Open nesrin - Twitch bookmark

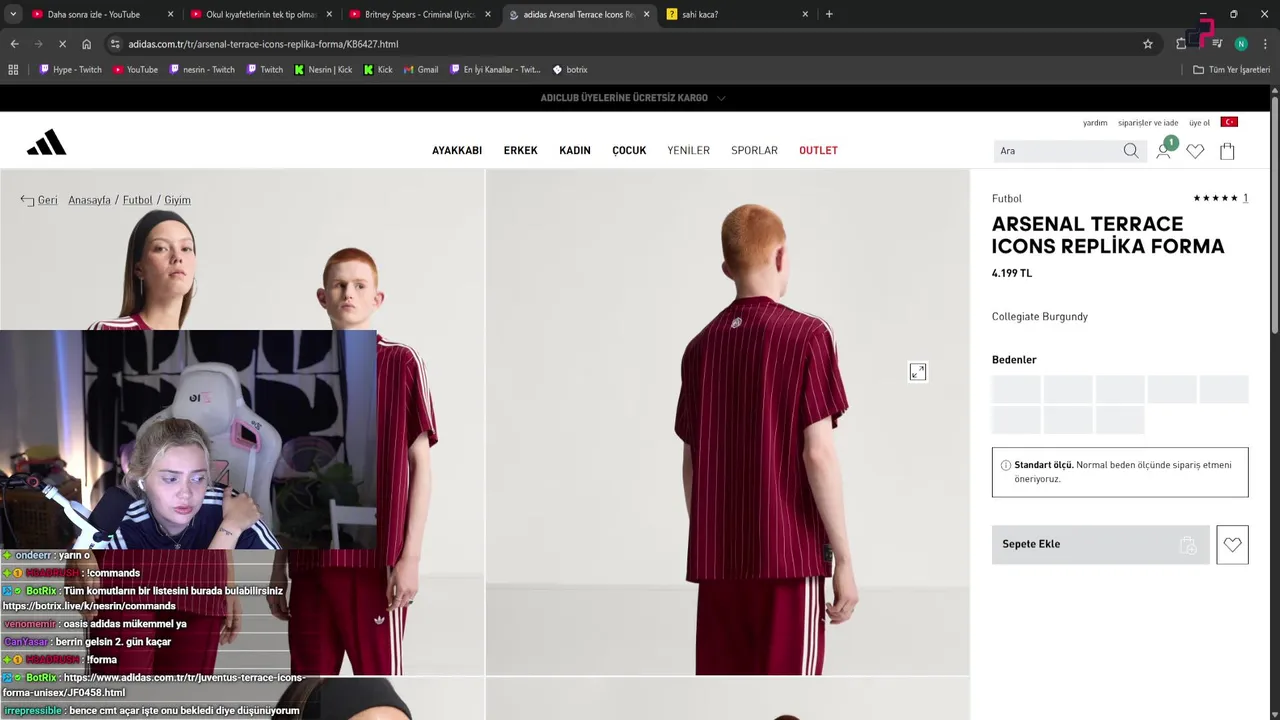point(202,70)
